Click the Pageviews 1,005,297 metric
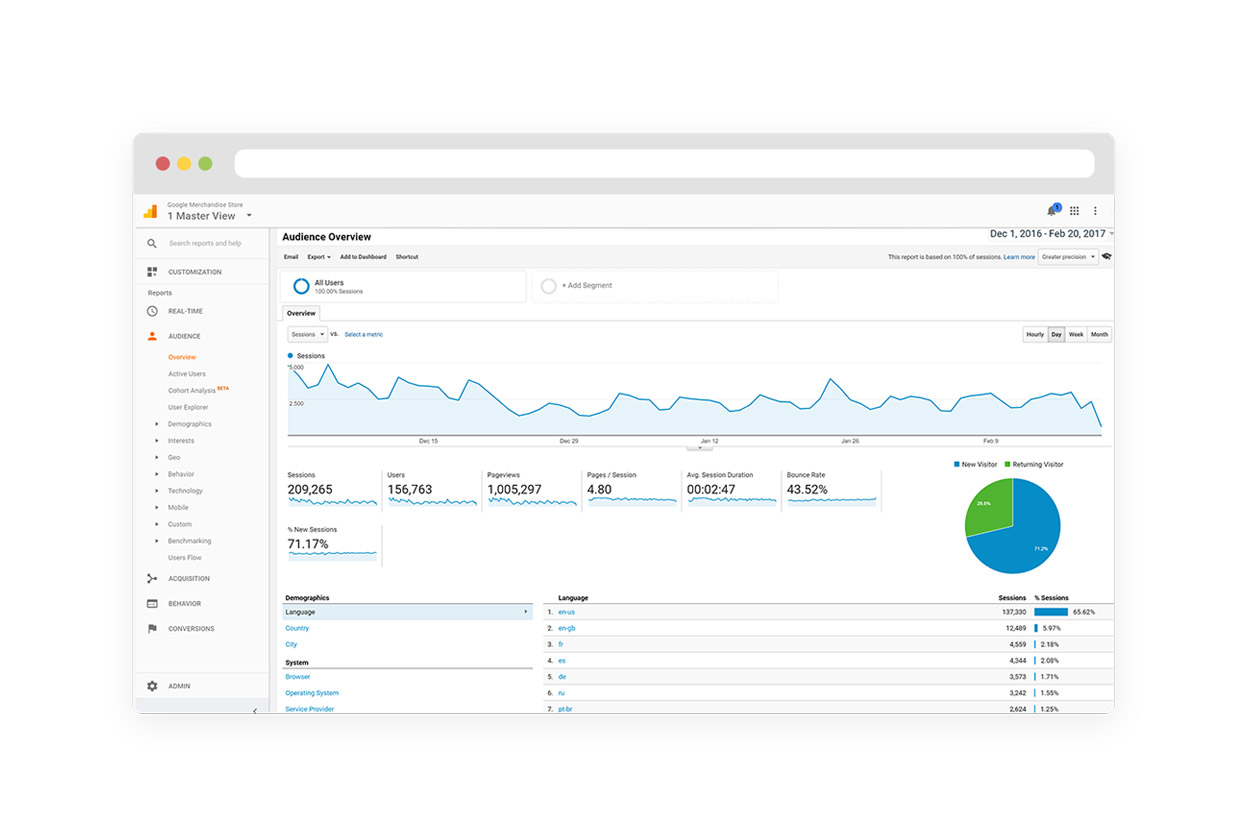The width and height of the screenshot is (1248, 832). click(532, 489)
